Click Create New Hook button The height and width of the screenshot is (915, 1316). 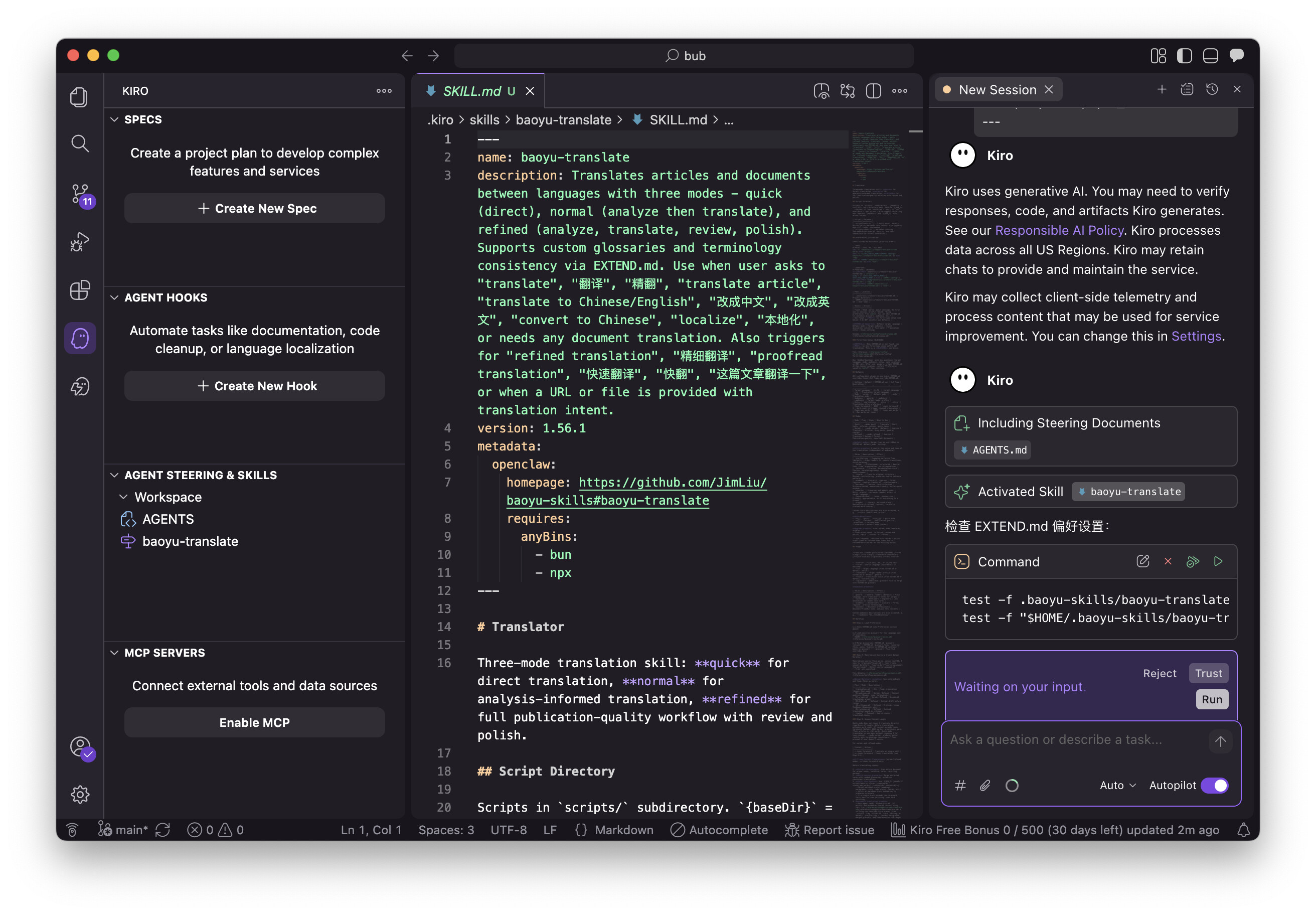tap(254, 386)
